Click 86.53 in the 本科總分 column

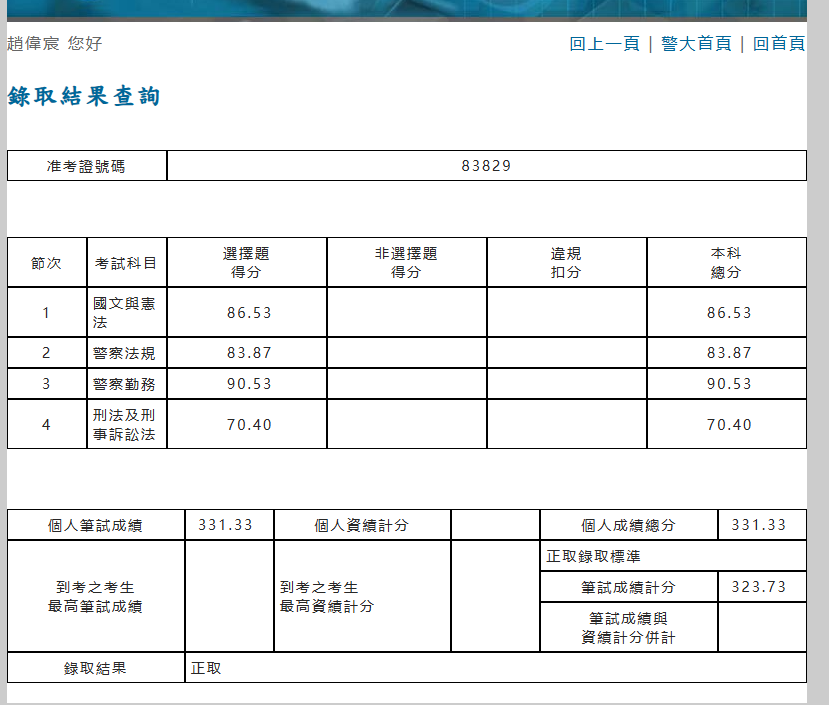pos(729,313)
